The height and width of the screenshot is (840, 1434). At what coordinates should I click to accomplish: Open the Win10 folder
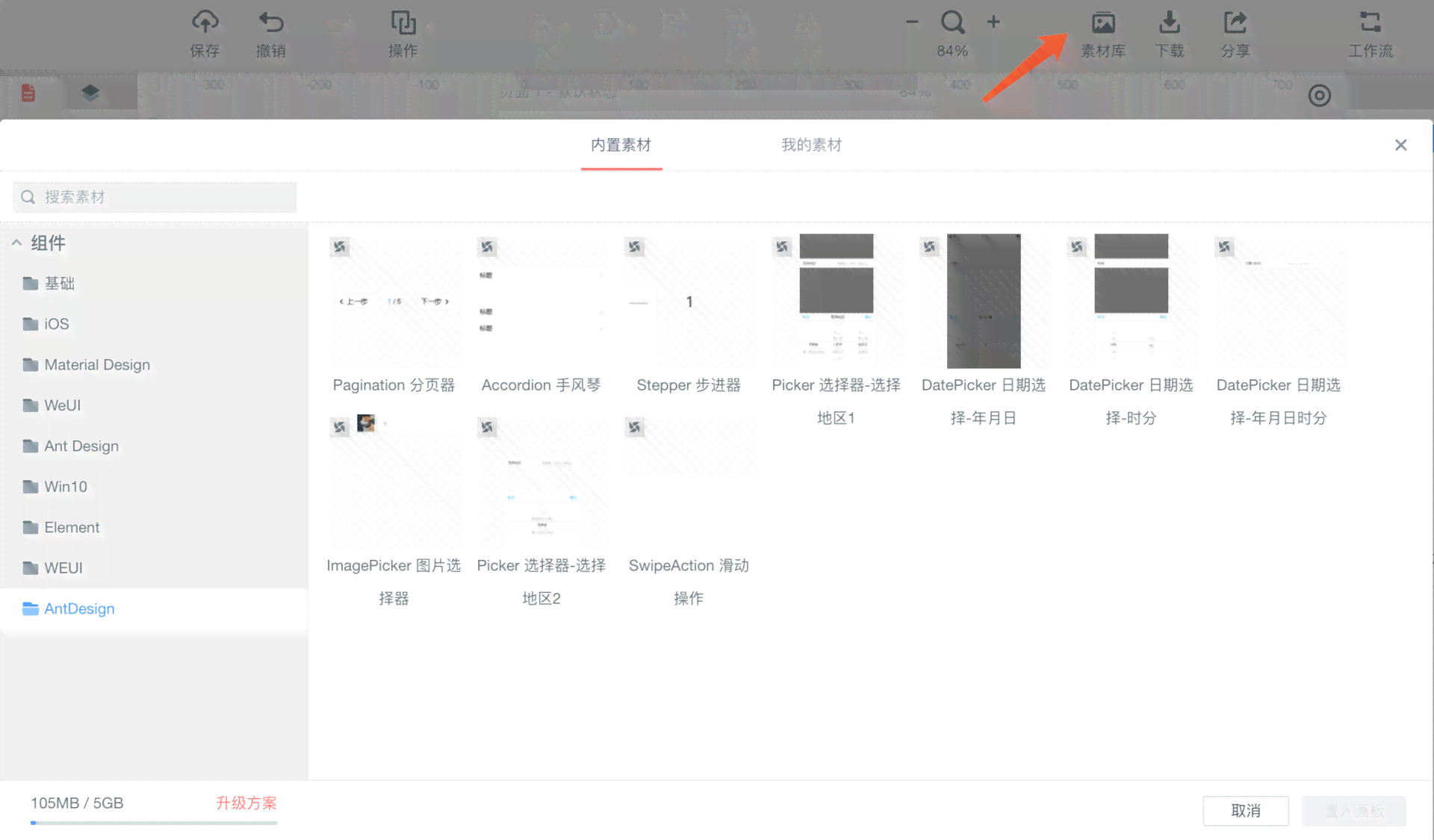click(x=154, y=487)
